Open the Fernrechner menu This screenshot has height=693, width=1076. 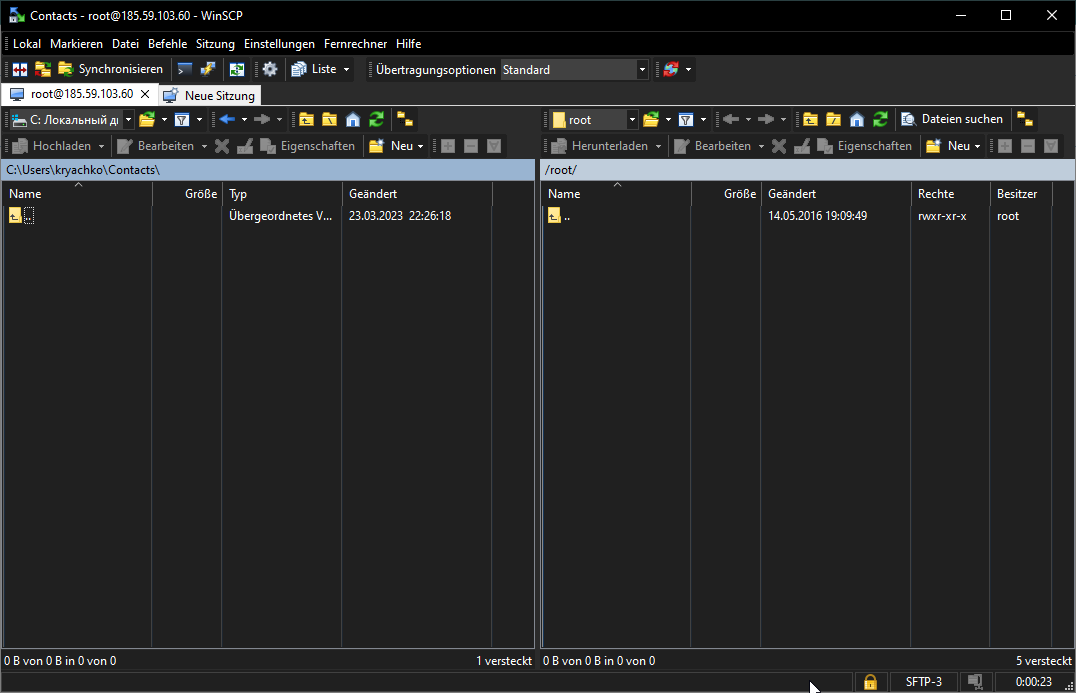pos(355,44)
